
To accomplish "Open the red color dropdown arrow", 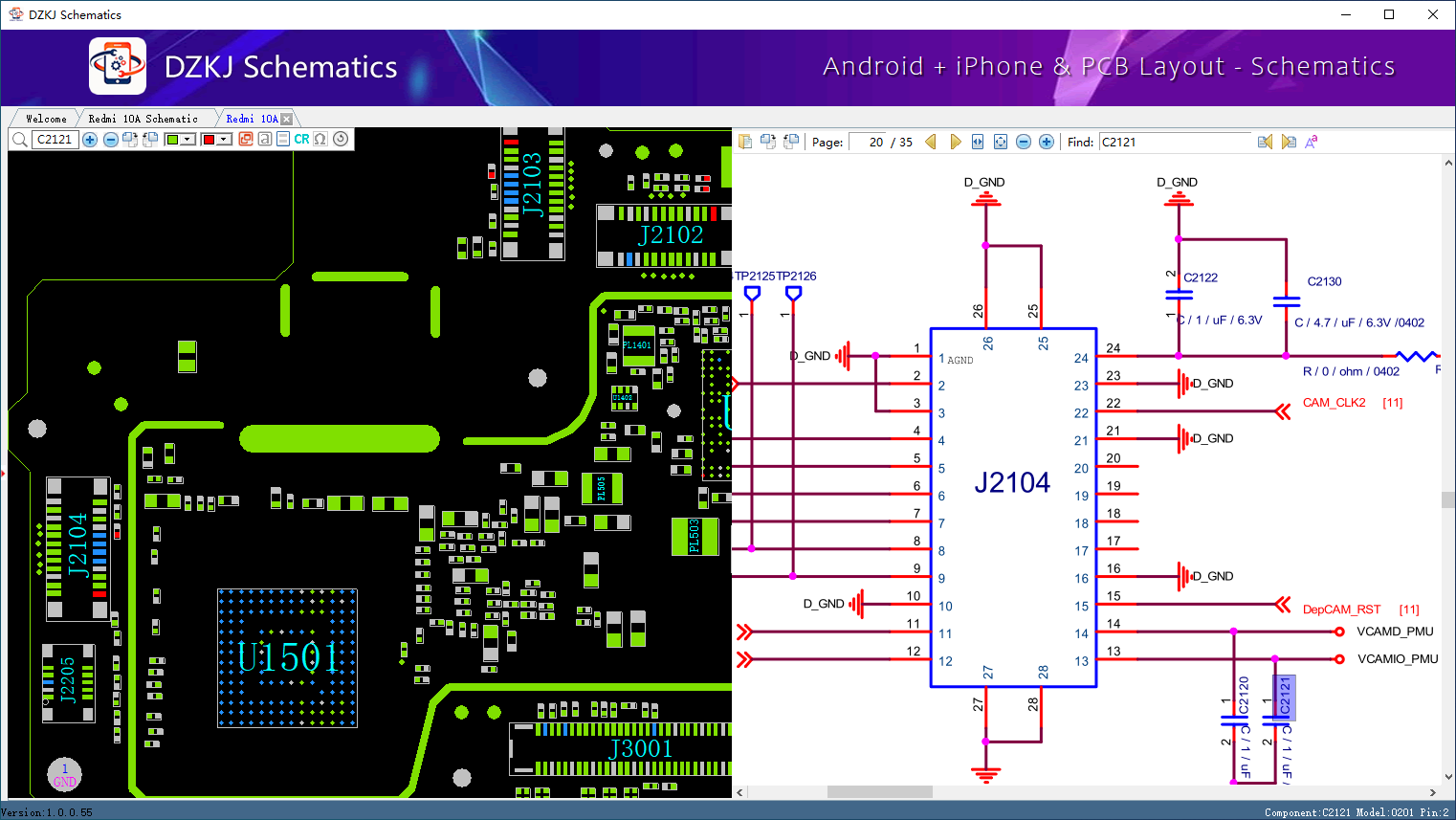I will pyautogui.click(x=225, y=140).
